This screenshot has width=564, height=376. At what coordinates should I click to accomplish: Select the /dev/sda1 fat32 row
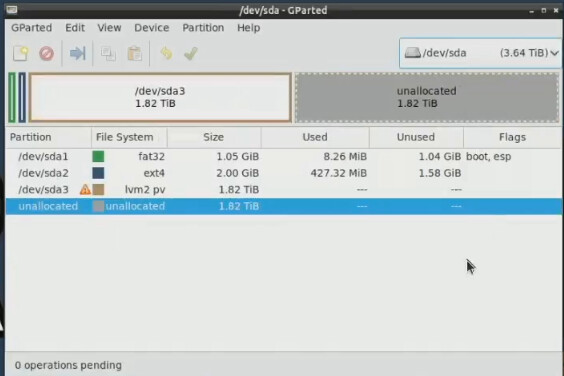pyautogui.click(x=284, y=157)
